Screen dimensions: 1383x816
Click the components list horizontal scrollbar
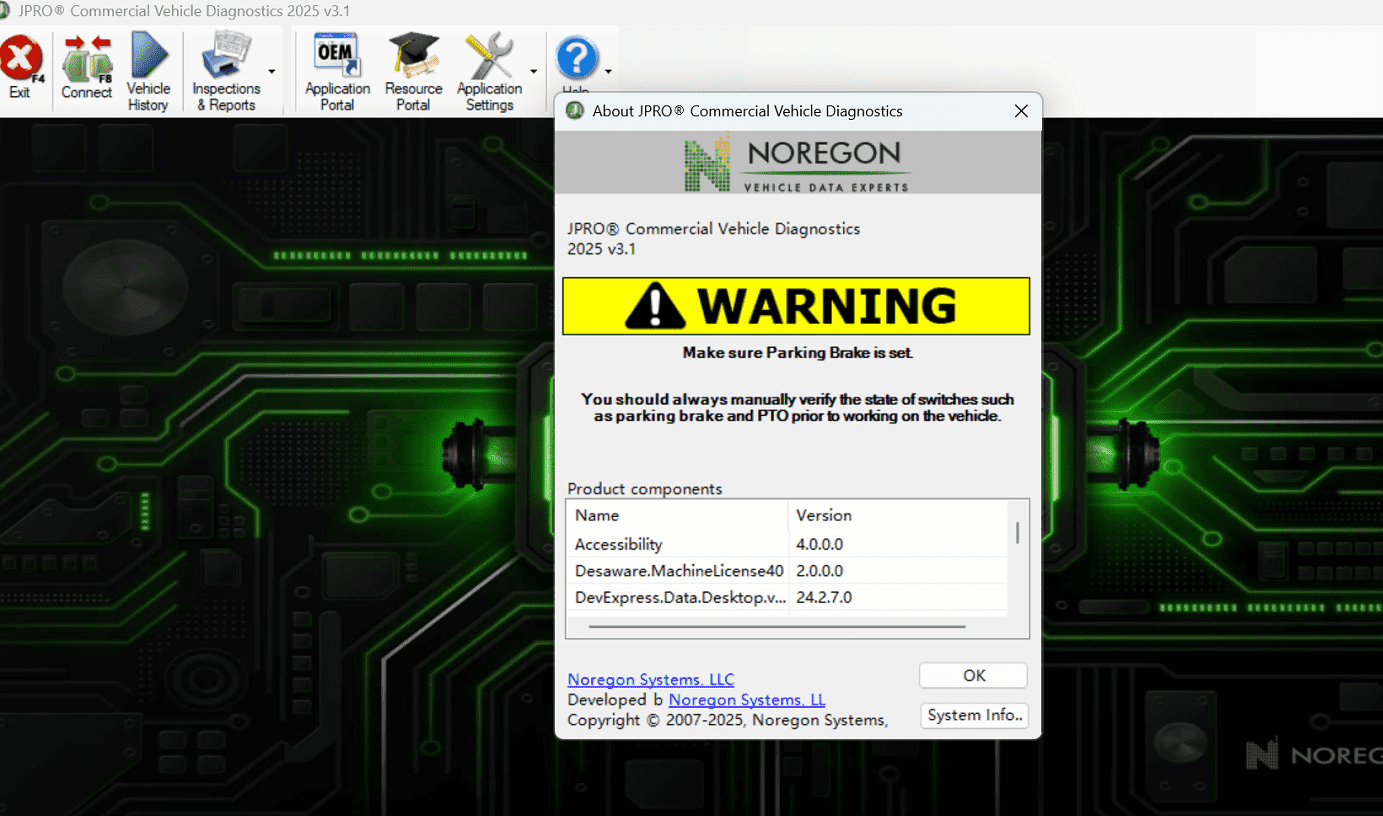pos(776,627)
